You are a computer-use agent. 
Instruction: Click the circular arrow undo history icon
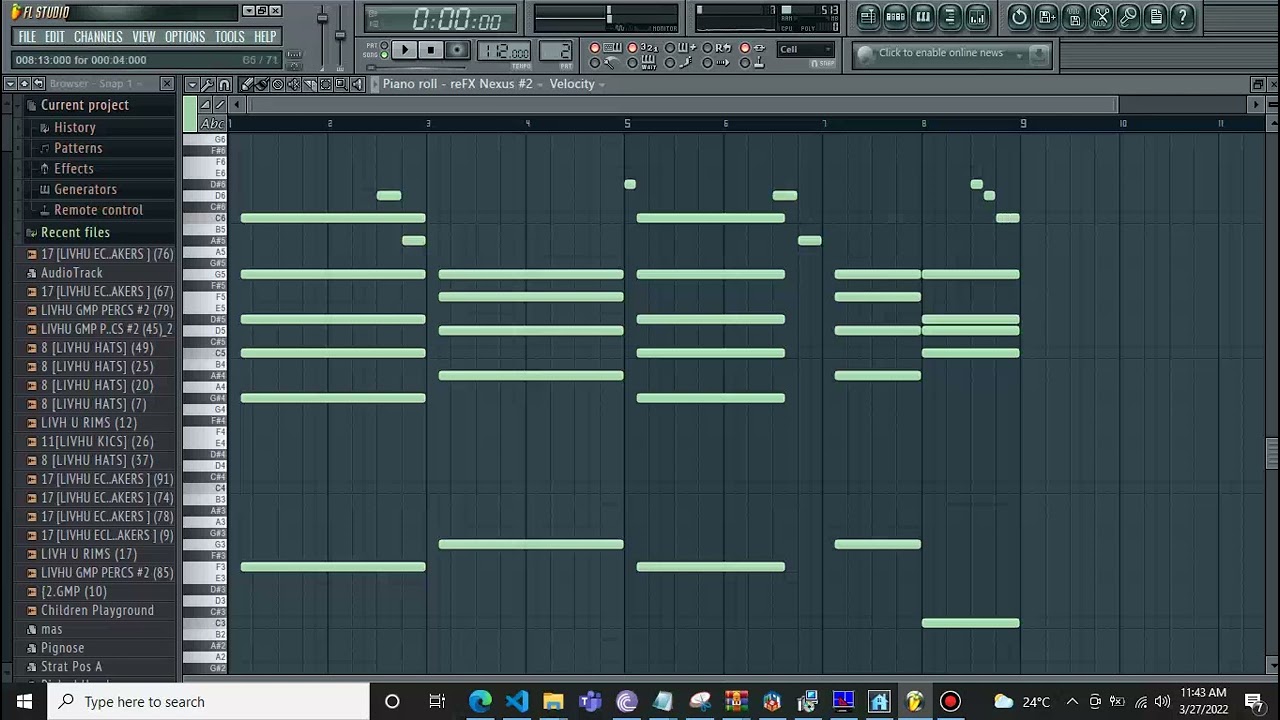click(x=1019, y=16)
